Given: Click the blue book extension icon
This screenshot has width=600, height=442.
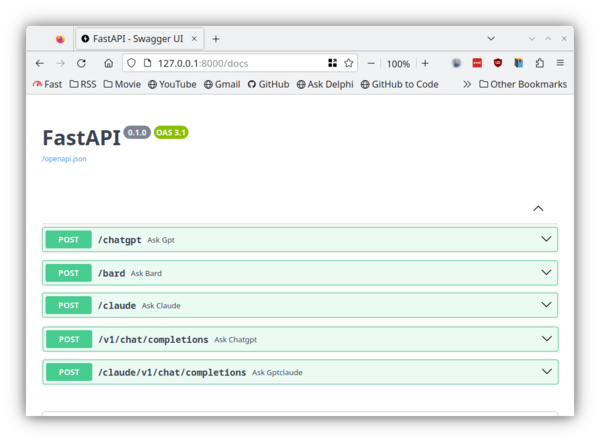Looking at the screenshot, I should 518,63.
